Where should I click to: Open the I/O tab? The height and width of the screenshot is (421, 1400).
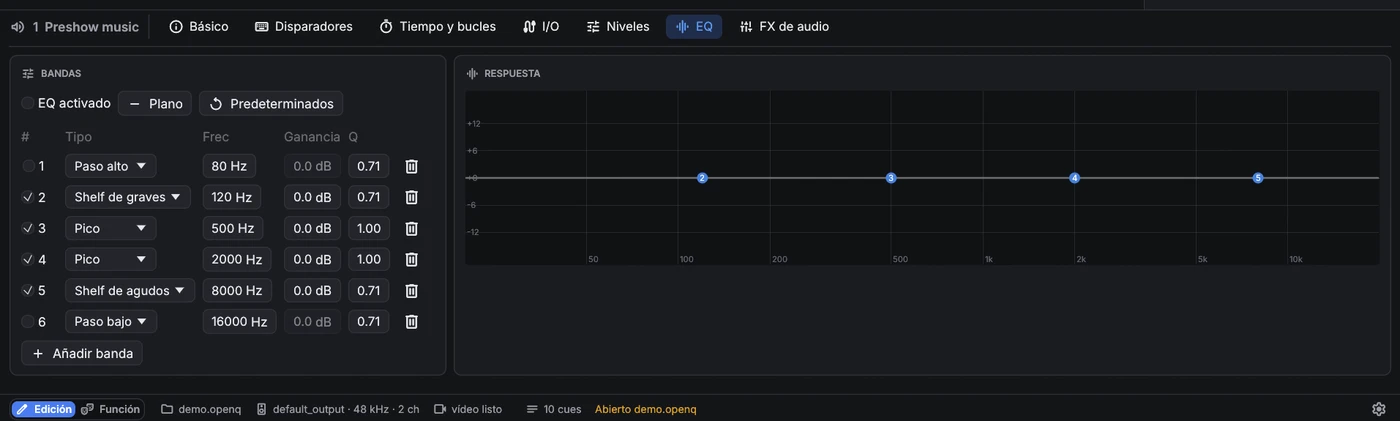pyautogui.click(x=541, y=27)
